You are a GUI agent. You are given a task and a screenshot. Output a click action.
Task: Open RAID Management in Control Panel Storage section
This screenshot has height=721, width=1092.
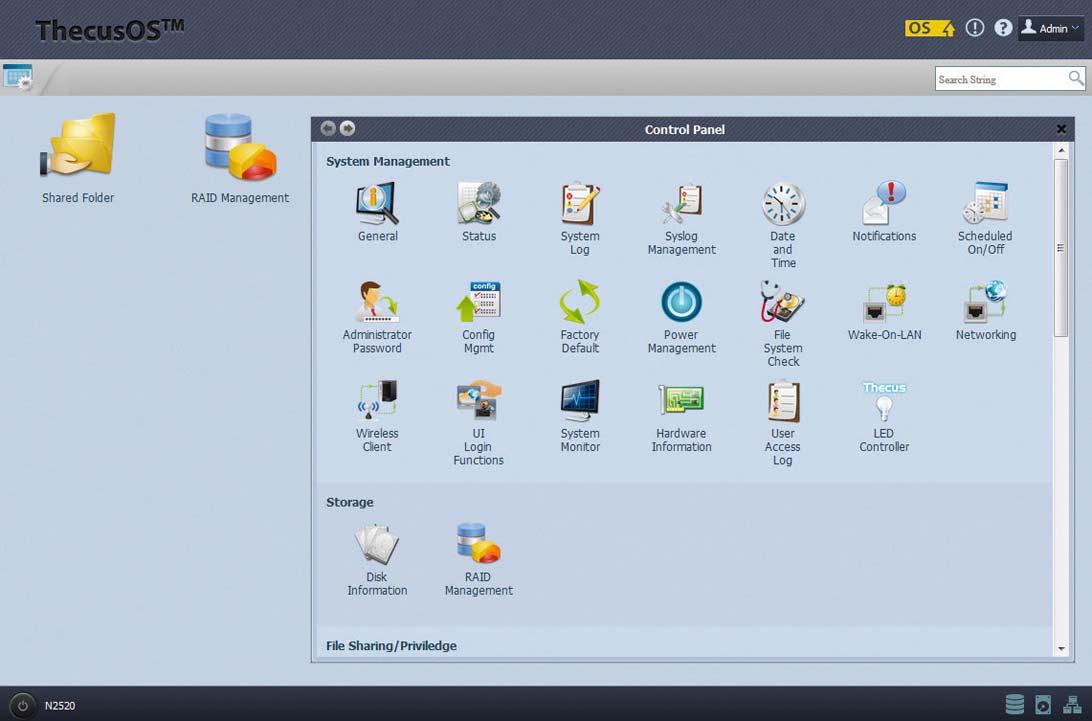click(x=478, y=544)
